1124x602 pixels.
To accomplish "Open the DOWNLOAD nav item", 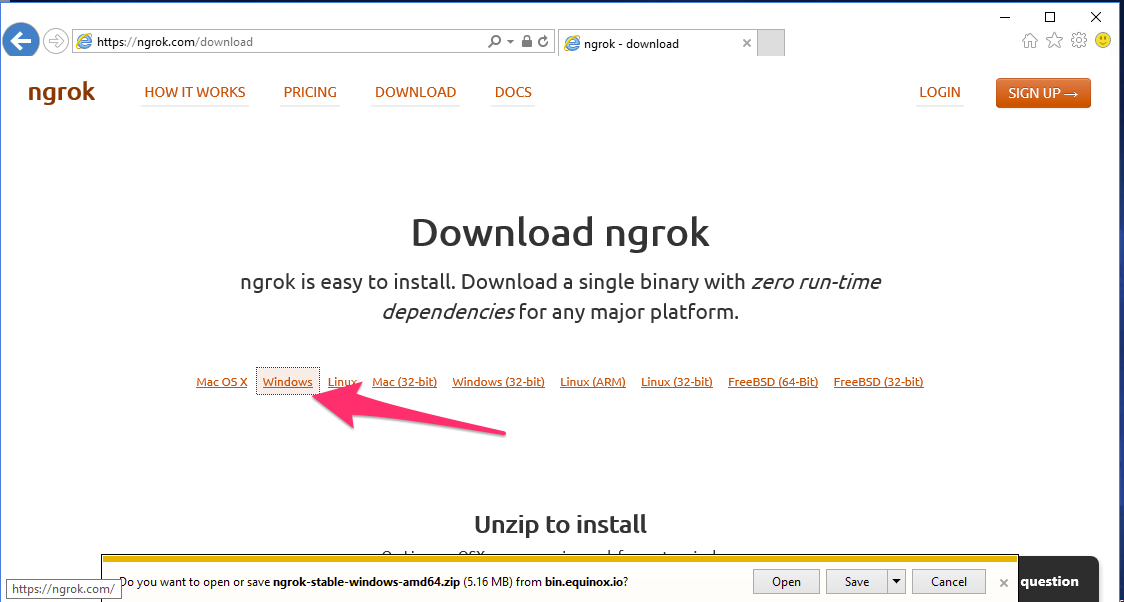I will pos(416,92).
